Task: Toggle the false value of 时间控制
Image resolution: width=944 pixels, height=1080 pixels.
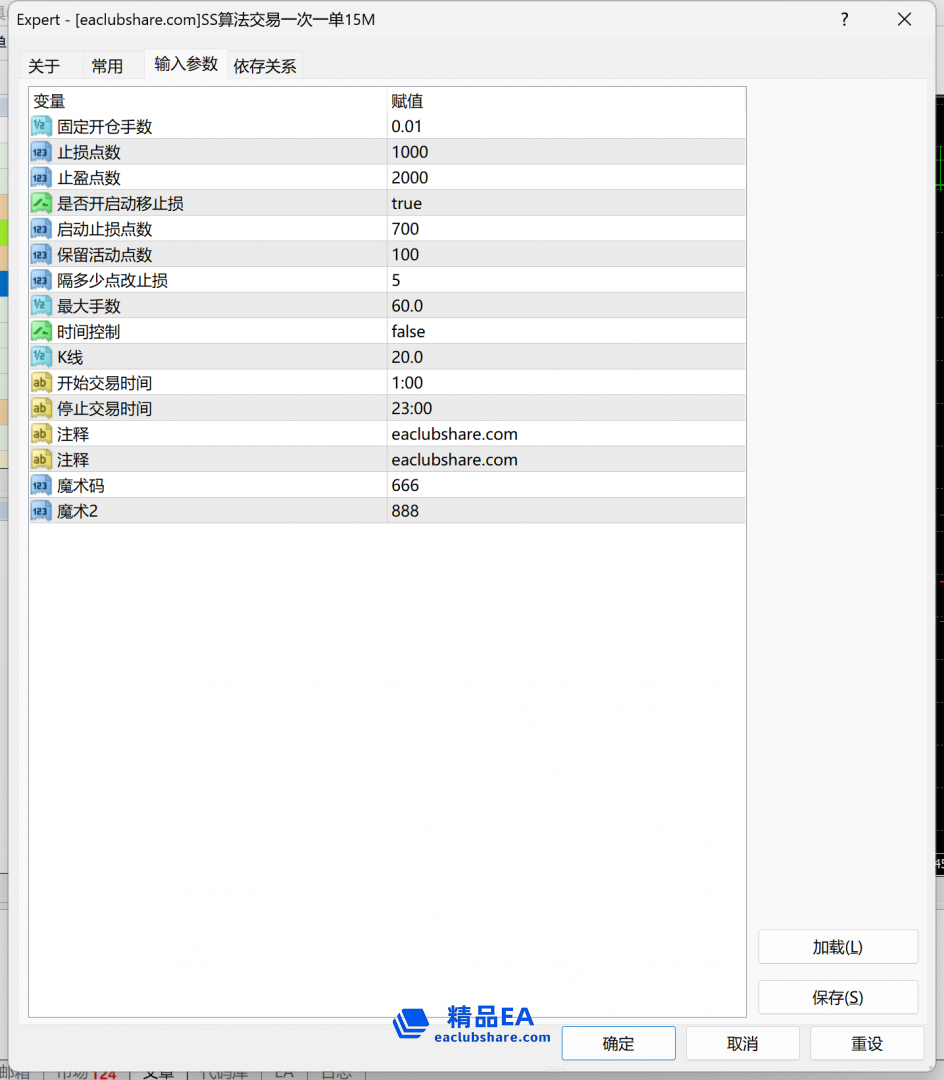Action: point(408,332)
